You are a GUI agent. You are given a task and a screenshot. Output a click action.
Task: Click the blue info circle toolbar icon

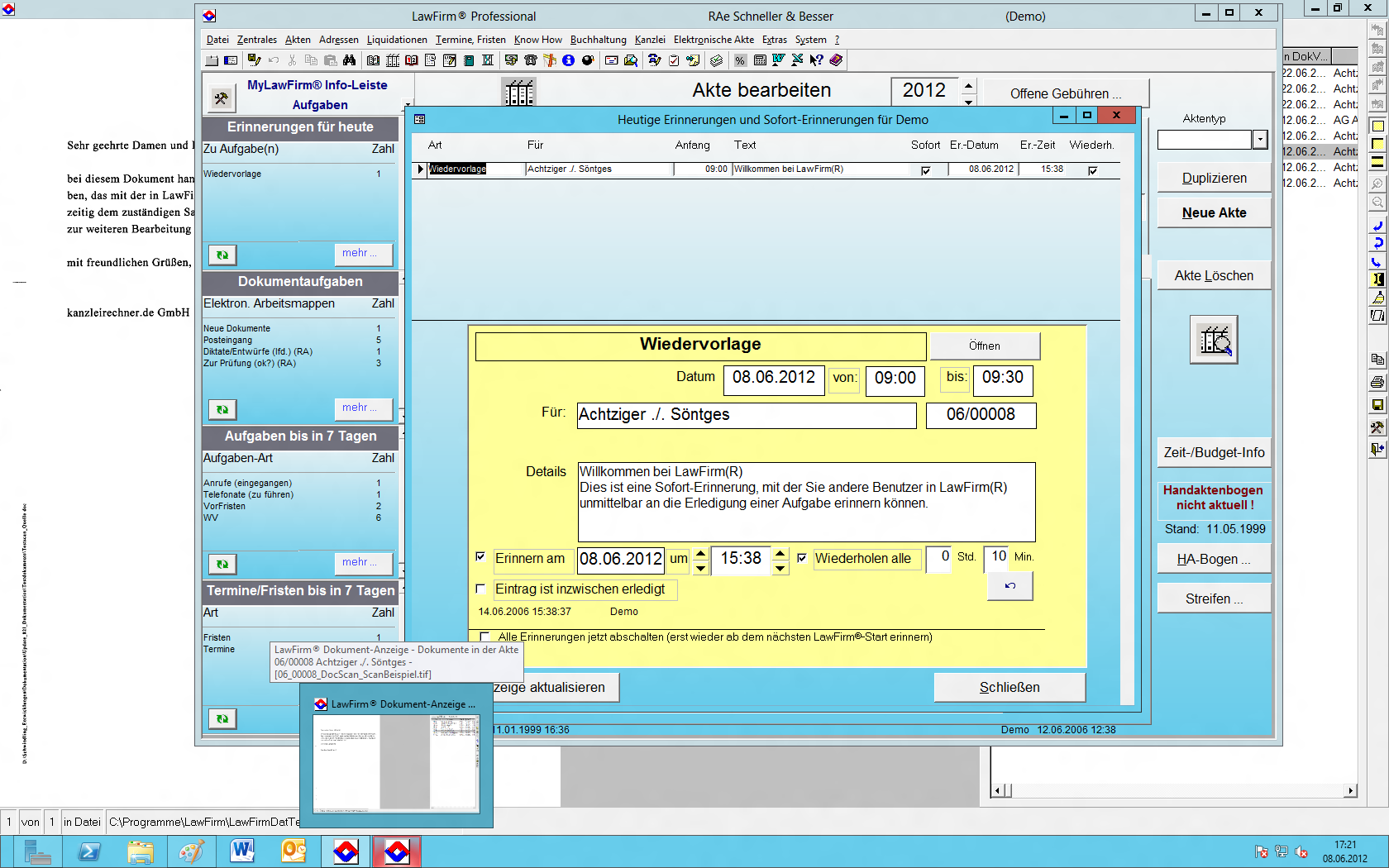(x=569, y=60)
